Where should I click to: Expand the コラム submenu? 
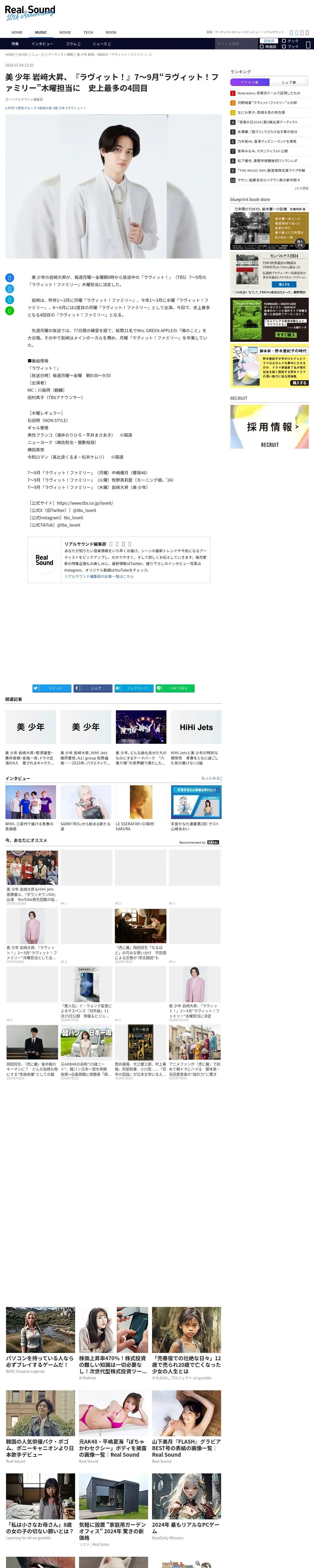73,44
